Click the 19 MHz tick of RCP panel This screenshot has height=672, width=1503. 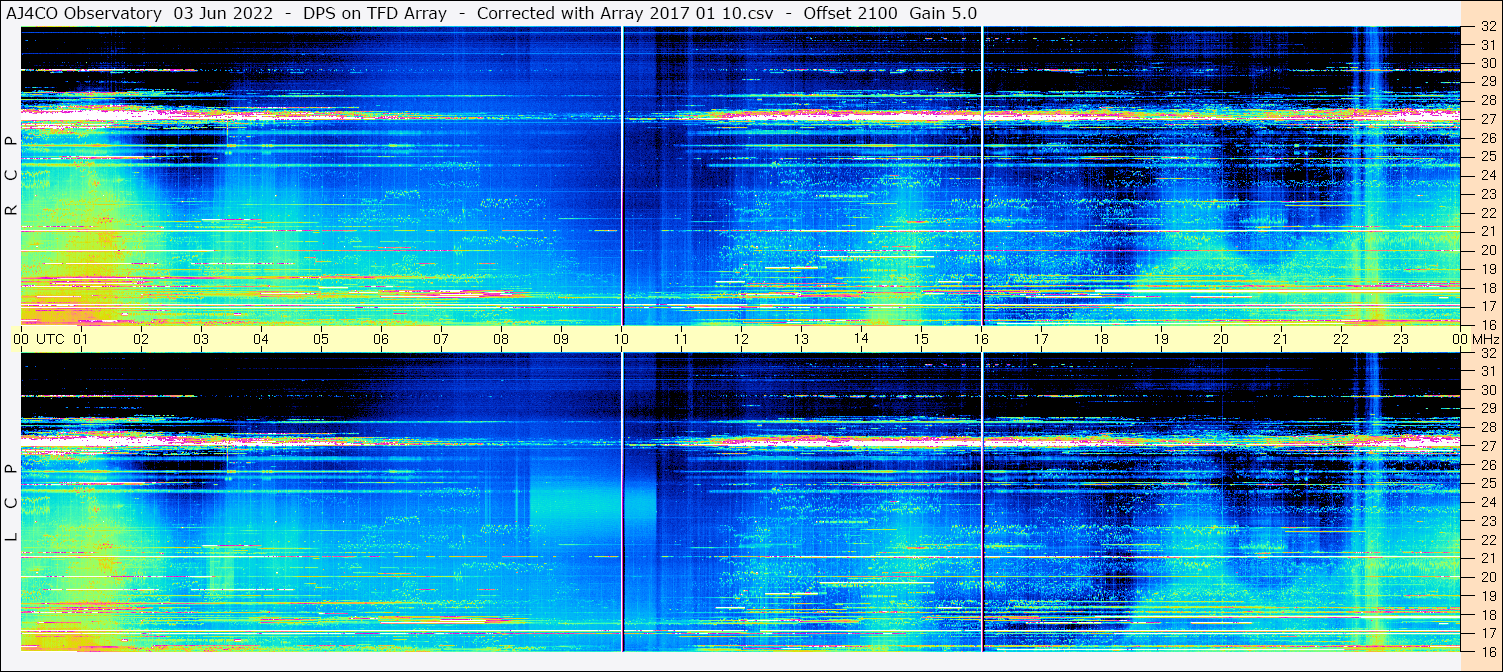click(x=1487, y=269)
